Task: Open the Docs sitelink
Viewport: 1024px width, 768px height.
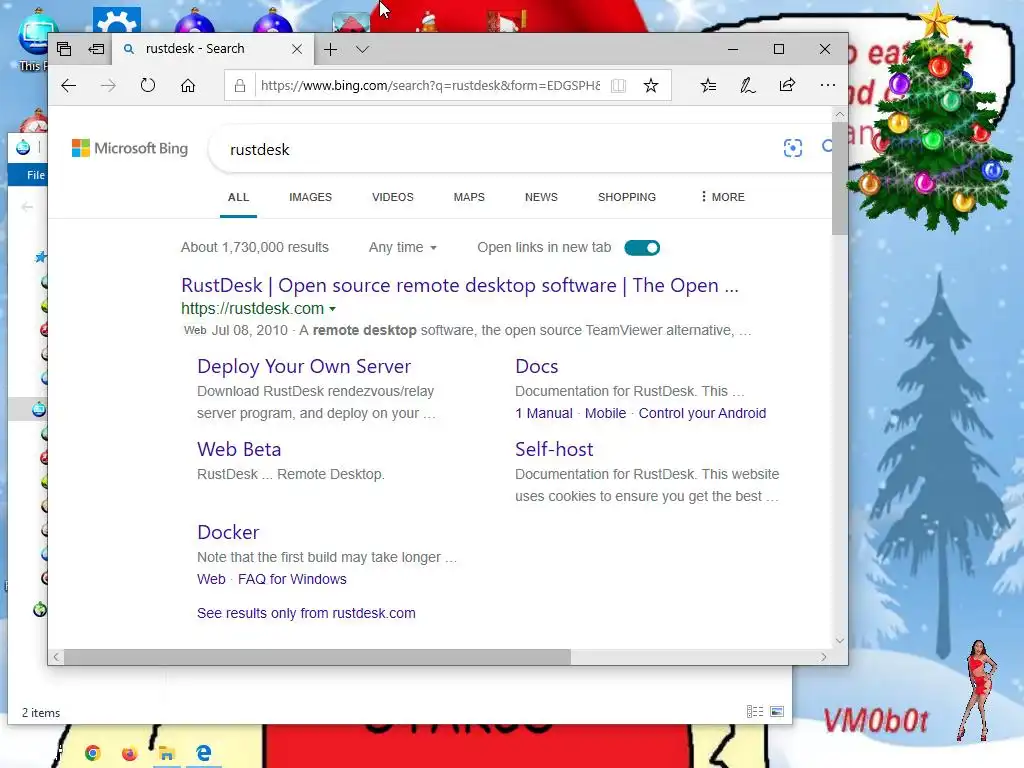Action: point(536,366)
